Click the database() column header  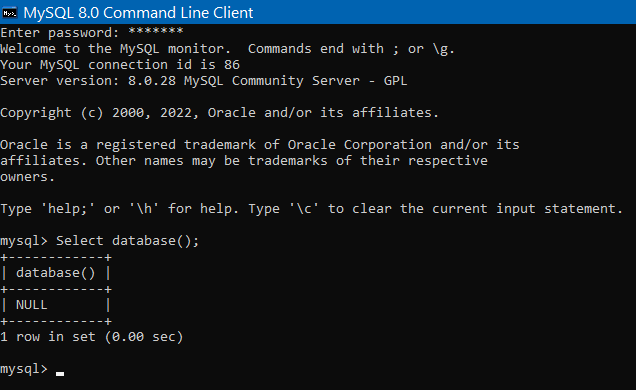[56, 273]
